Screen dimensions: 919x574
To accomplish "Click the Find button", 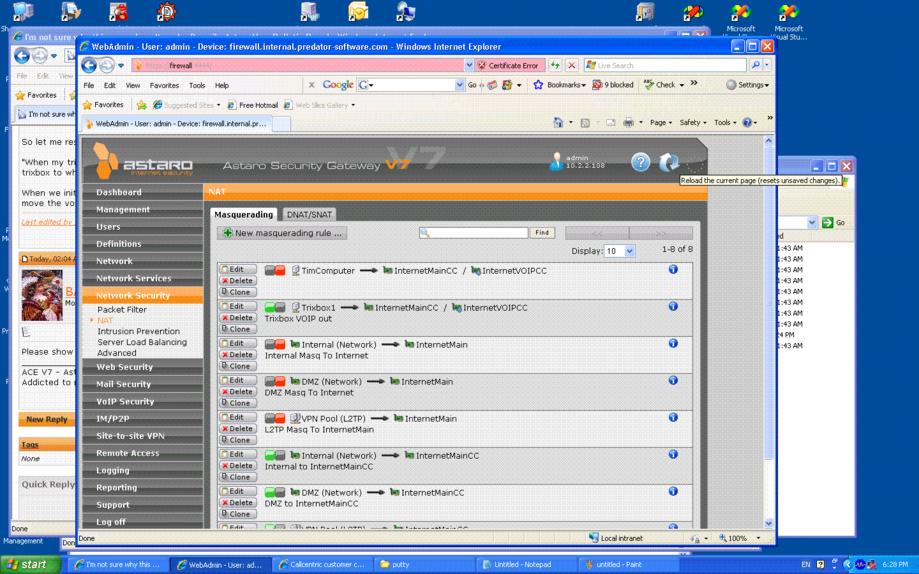I will (x=542, y=233).
